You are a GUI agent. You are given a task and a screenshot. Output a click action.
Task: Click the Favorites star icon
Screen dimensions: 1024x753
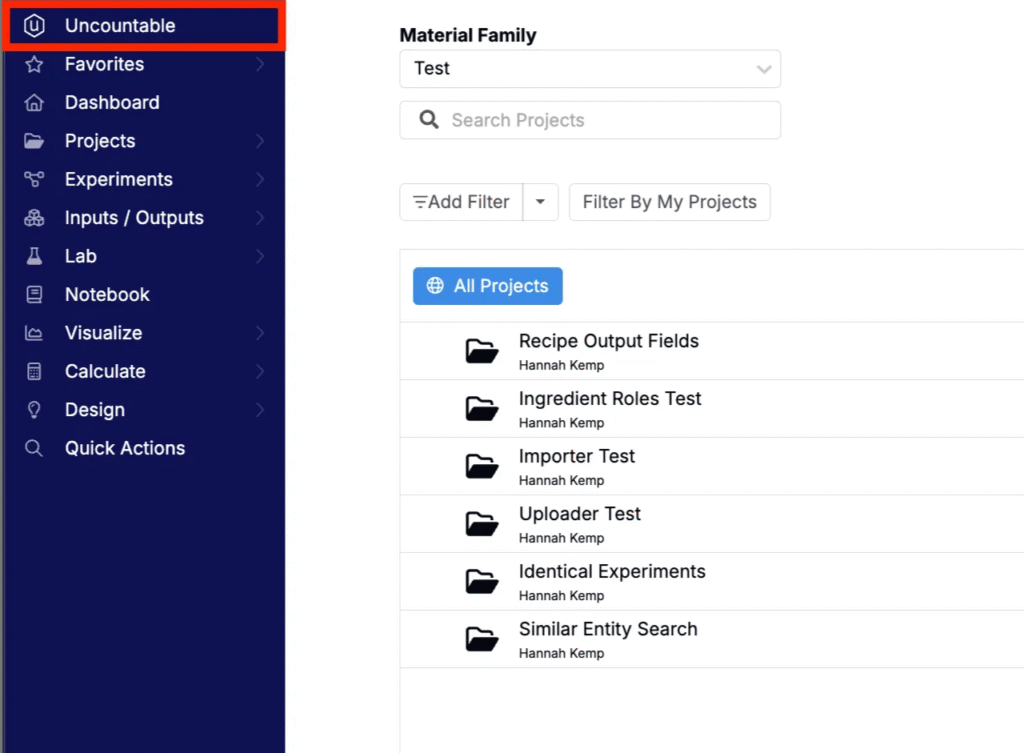(34, 64)
